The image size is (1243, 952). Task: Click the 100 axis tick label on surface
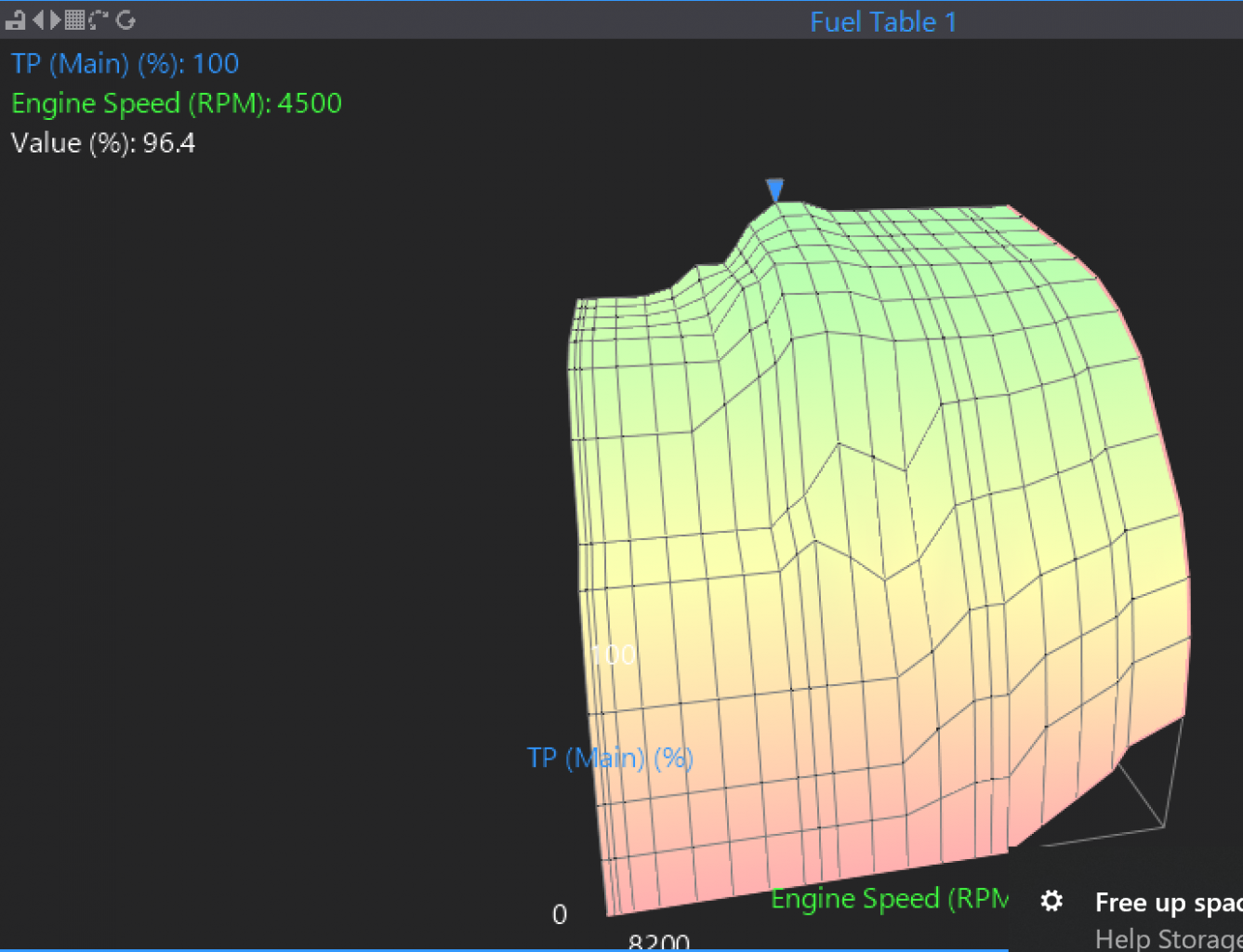614,654
